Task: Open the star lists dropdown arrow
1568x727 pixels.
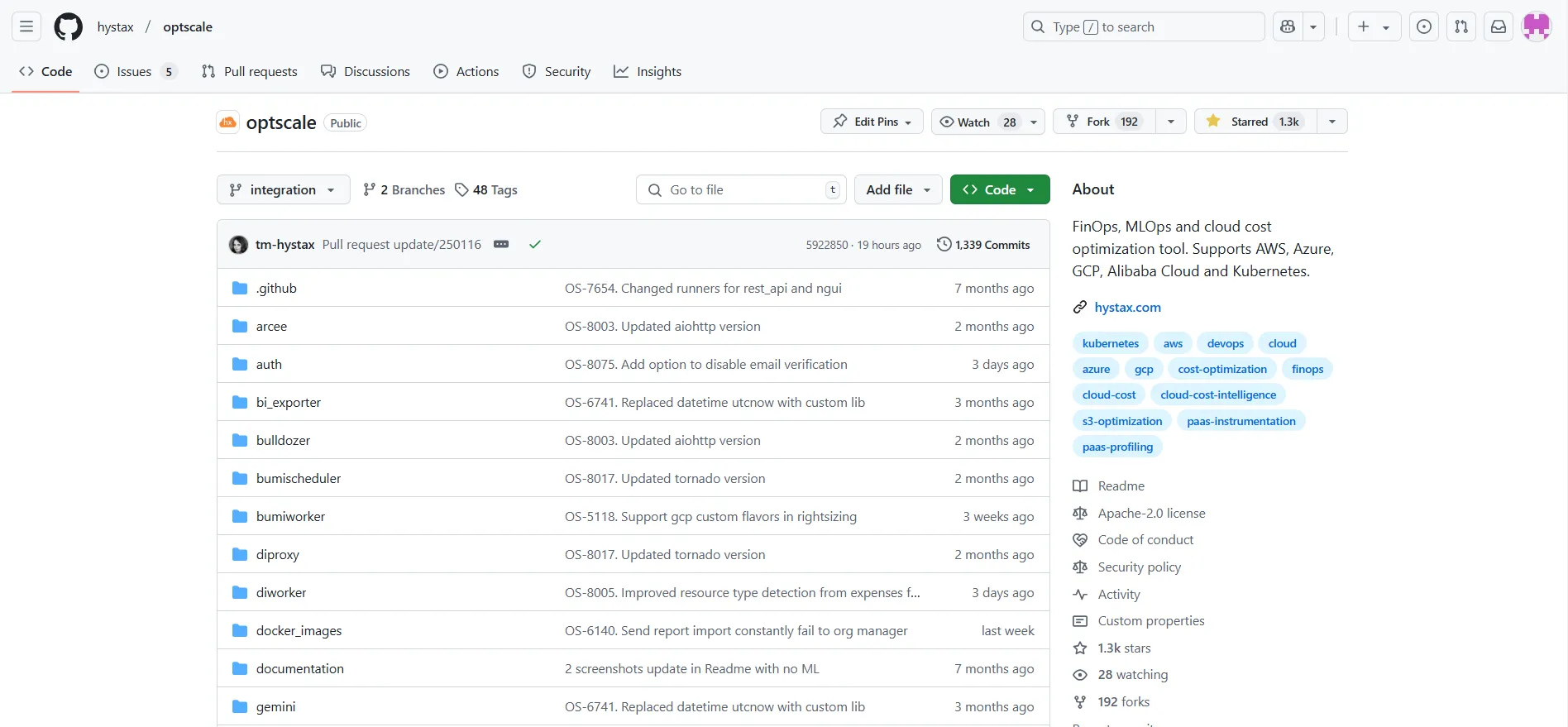Action: point(1332,122)
